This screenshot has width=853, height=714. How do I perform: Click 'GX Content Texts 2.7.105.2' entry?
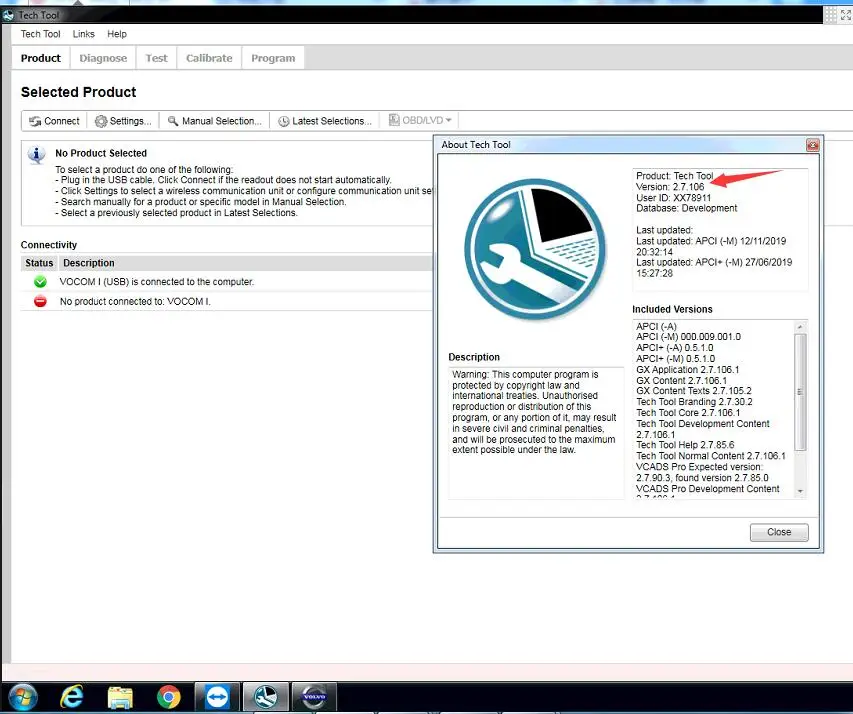pyautogui.click(x=694, y=391)
